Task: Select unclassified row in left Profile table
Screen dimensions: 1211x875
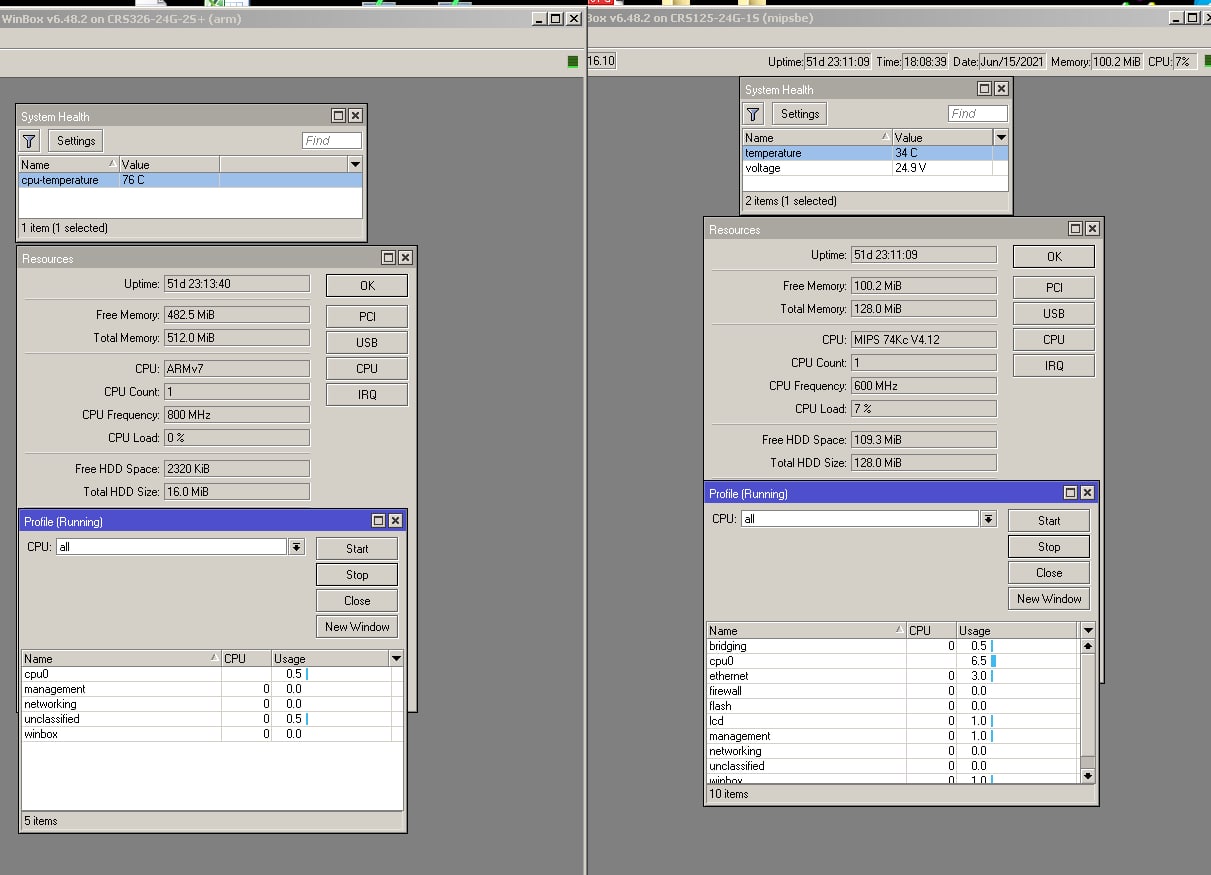Action: 212,719
